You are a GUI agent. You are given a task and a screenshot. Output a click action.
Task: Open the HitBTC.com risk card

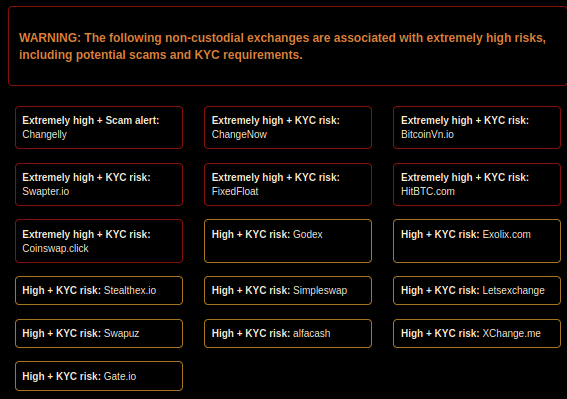click(477, 184)
